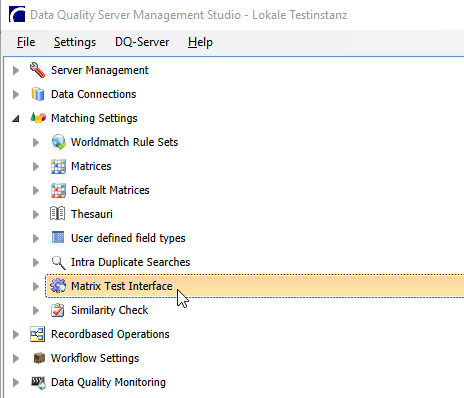Select the Recordbased Operations item
Viewport: 464px width, 398px height.
[110, 334]
